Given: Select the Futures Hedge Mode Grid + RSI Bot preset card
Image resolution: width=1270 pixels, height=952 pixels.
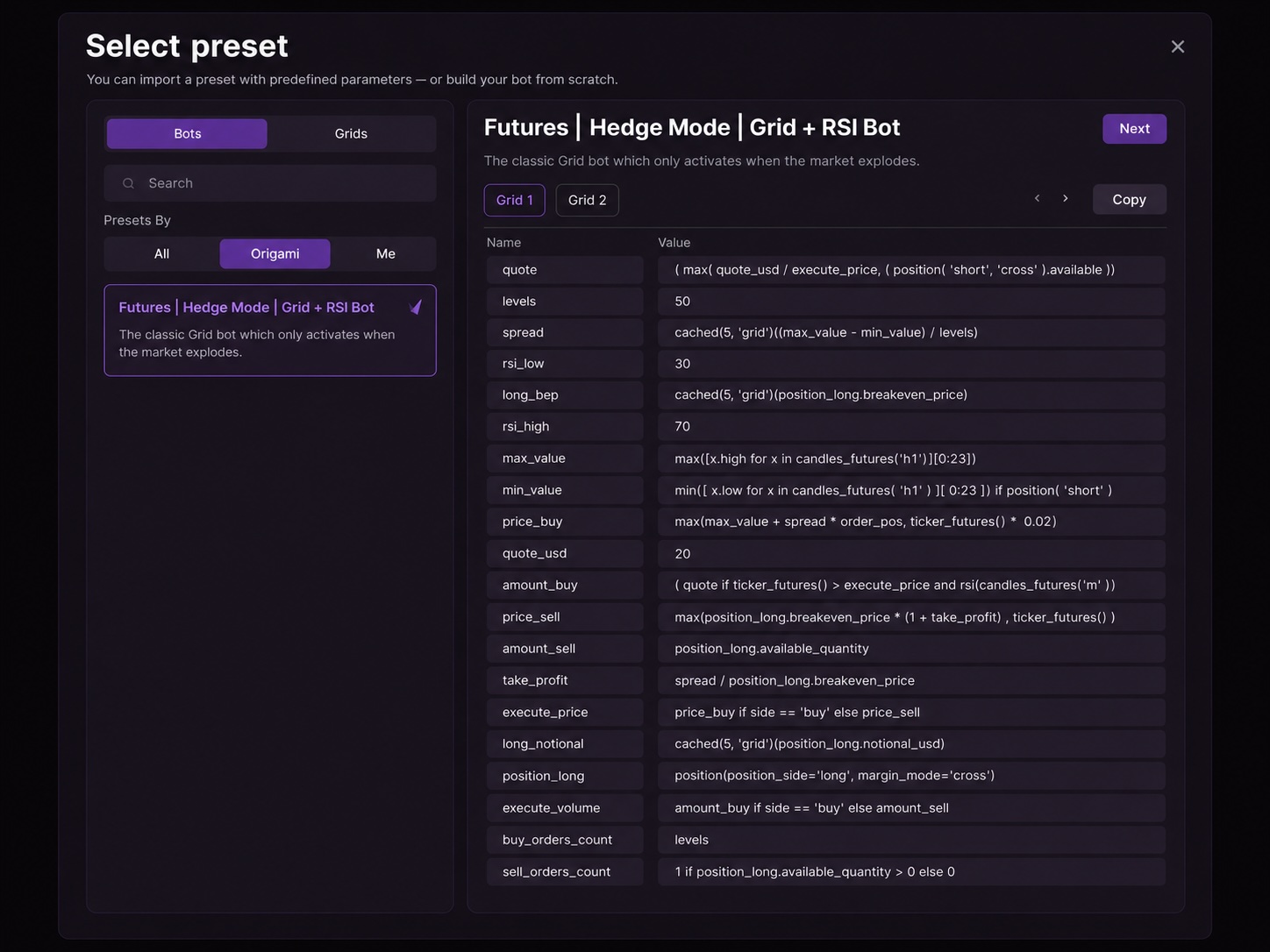Looking at the screenshot, I should (270, 330).
